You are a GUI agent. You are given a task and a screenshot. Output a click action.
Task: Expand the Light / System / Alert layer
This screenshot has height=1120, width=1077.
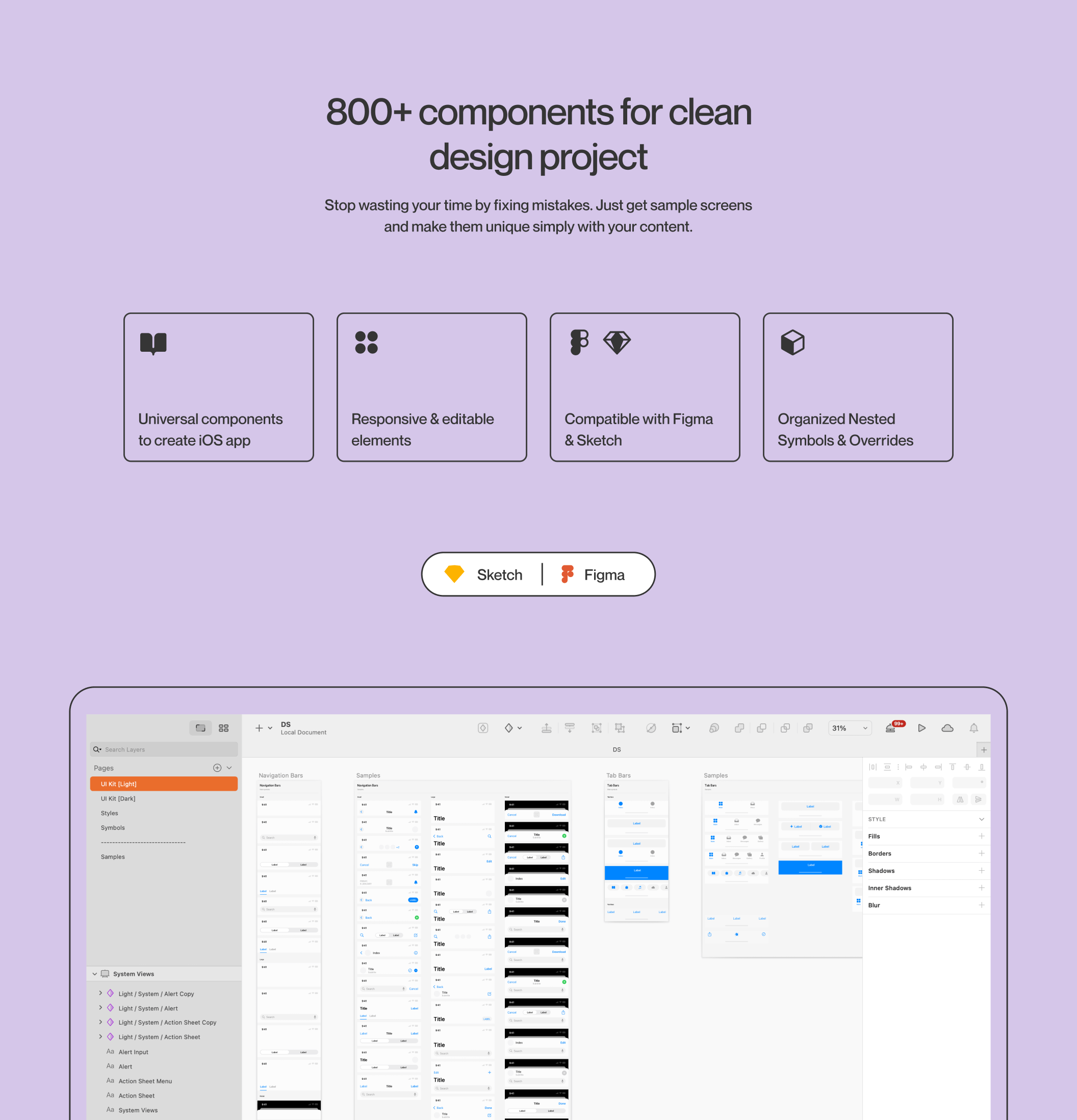click(100, 1008)
